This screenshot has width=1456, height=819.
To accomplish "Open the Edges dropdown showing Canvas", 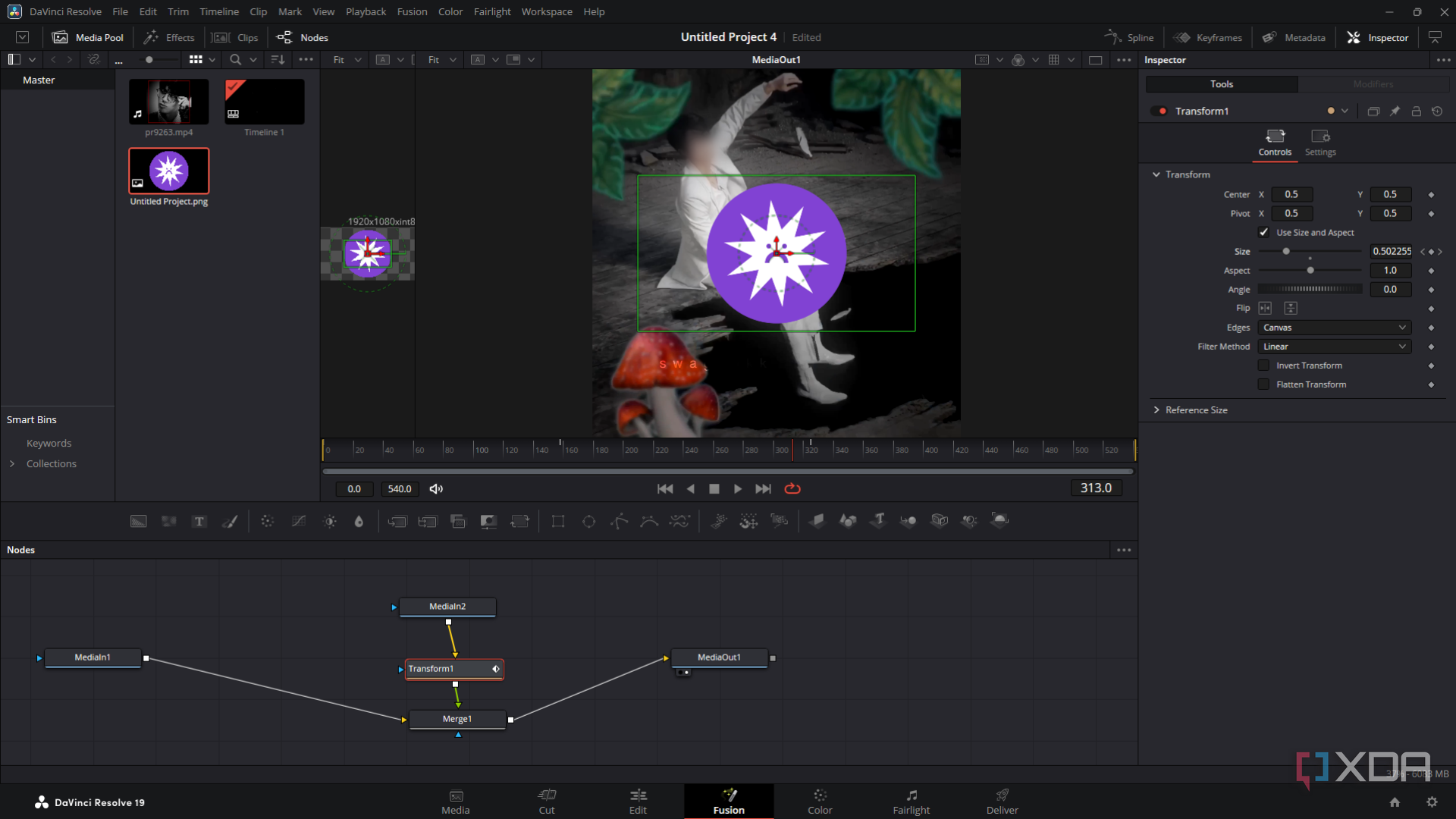I will pyautogui.click(x=1334, y=328).
